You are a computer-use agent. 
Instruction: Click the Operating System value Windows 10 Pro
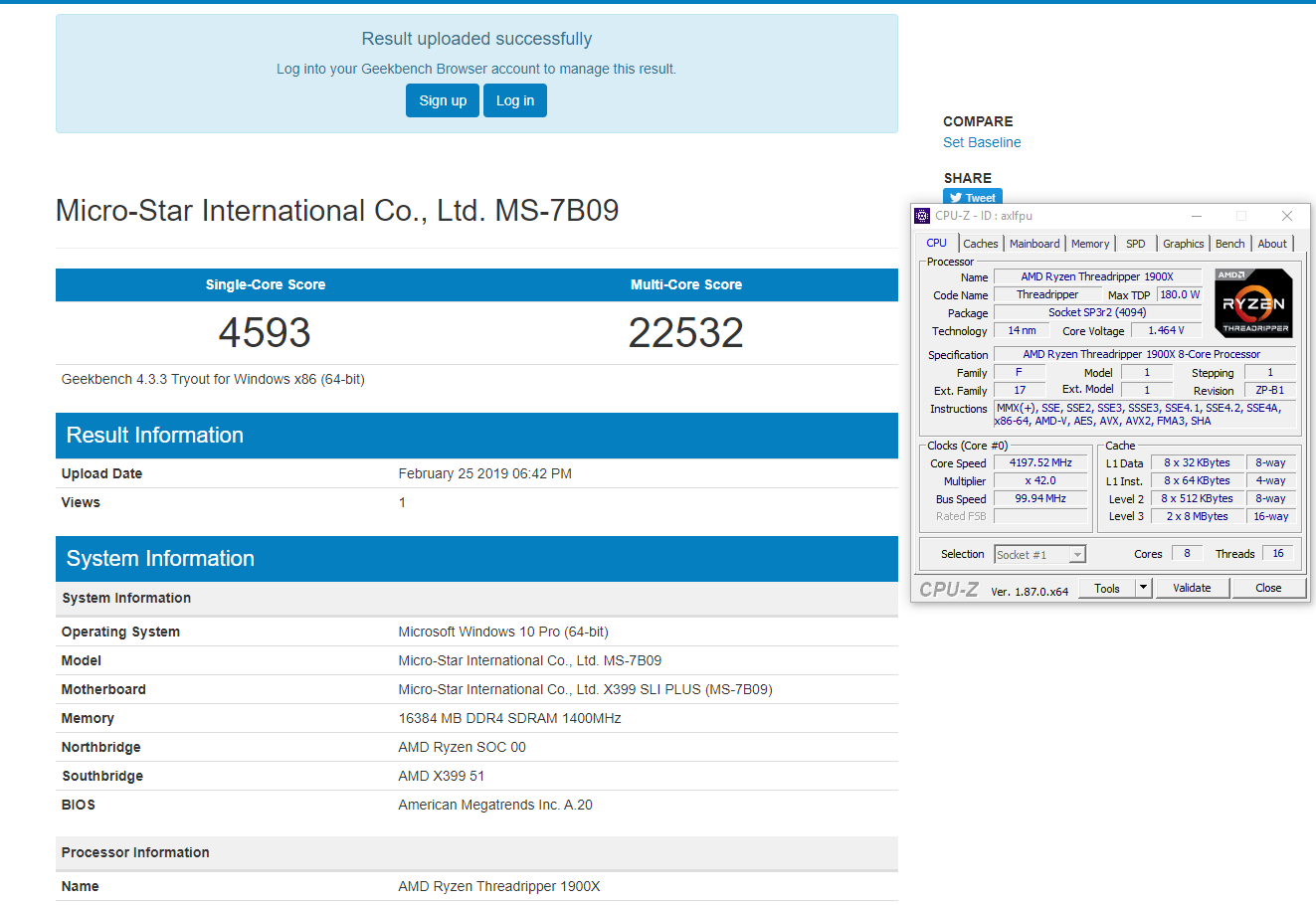pos(503,632)
